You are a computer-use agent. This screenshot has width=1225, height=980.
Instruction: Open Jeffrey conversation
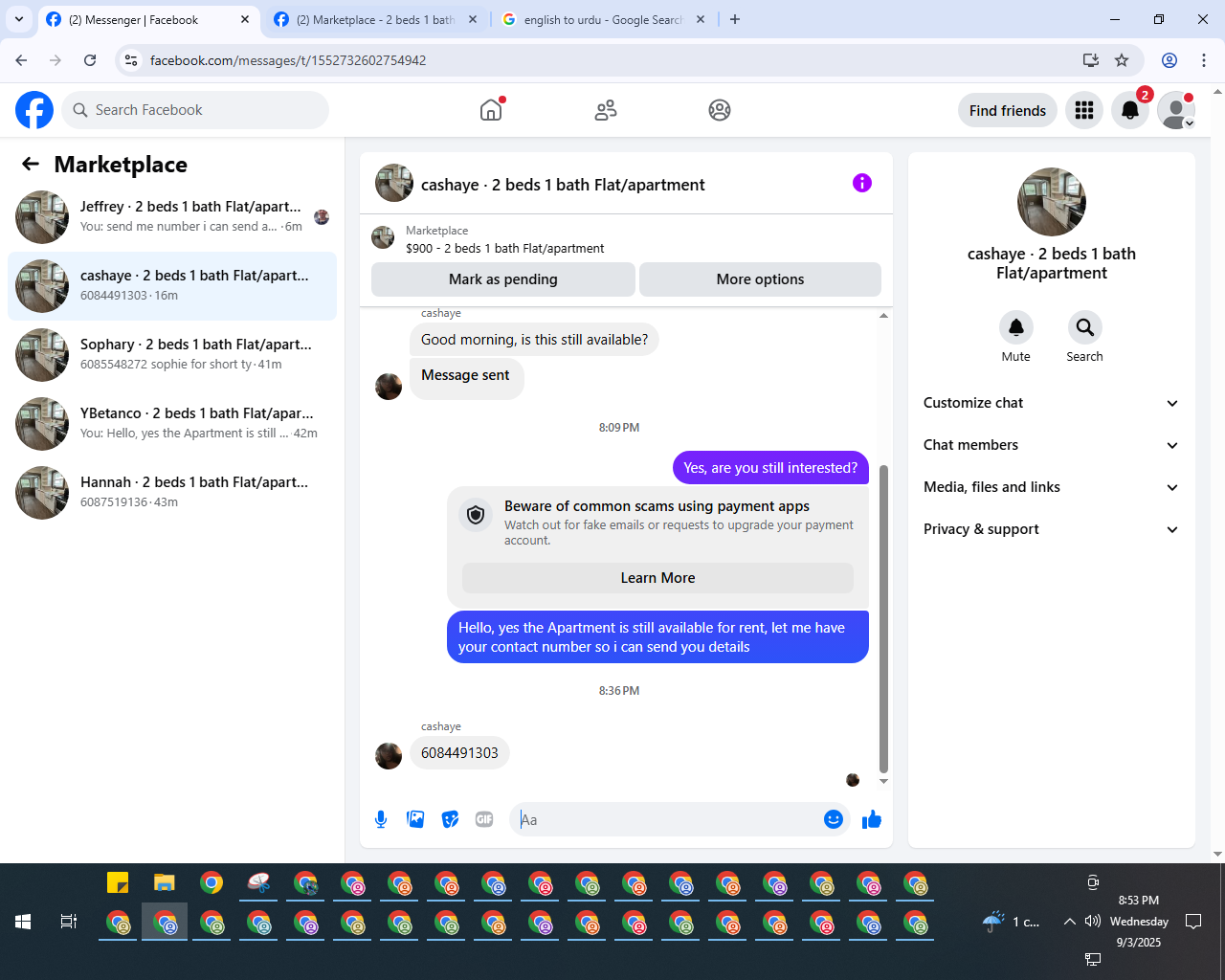click(172, 217)
